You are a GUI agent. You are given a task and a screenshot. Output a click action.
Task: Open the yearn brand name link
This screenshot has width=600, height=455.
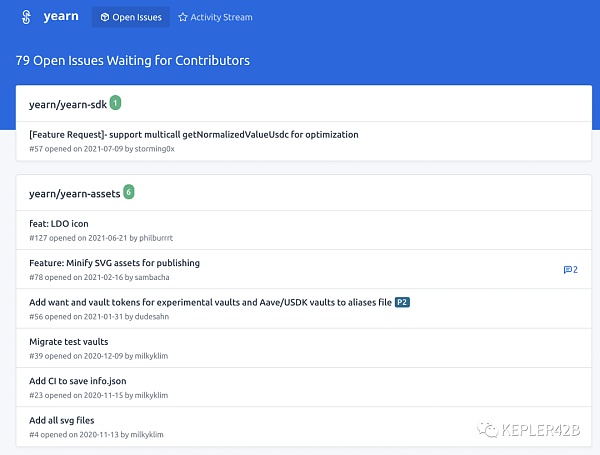[61, 16]
